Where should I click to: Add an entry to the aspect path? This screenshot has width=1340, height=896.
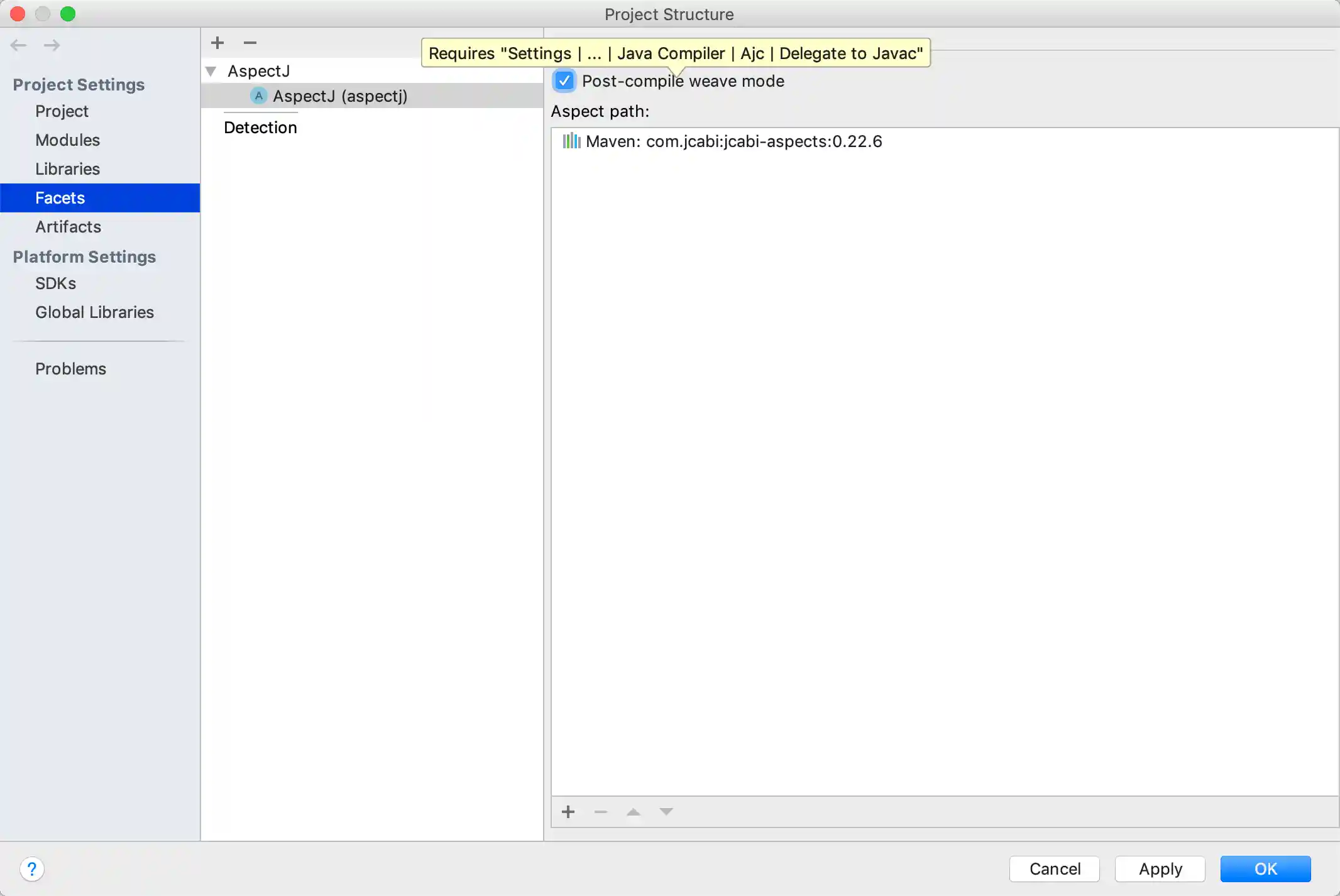[x=568, y=812]
